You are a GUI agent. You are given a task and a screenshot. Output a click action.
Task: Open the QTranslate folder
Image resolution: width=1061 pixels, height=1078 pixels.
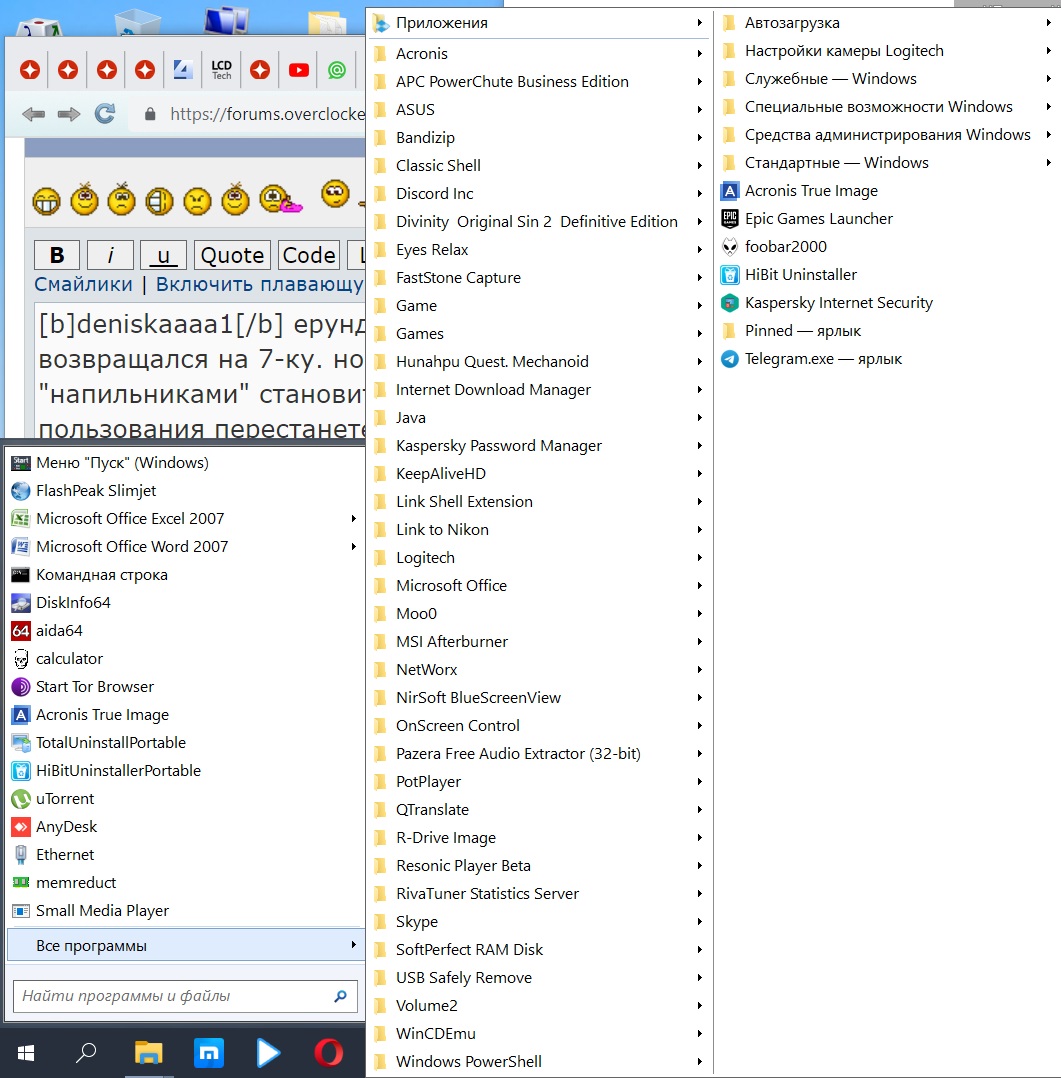(x=540, y=809)
